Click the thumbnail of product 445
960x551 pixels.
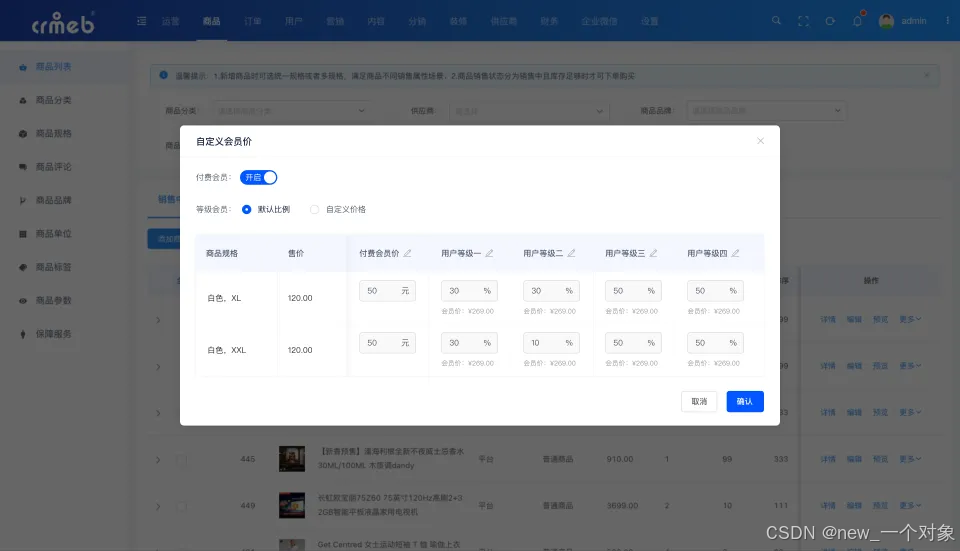(292, 459)
